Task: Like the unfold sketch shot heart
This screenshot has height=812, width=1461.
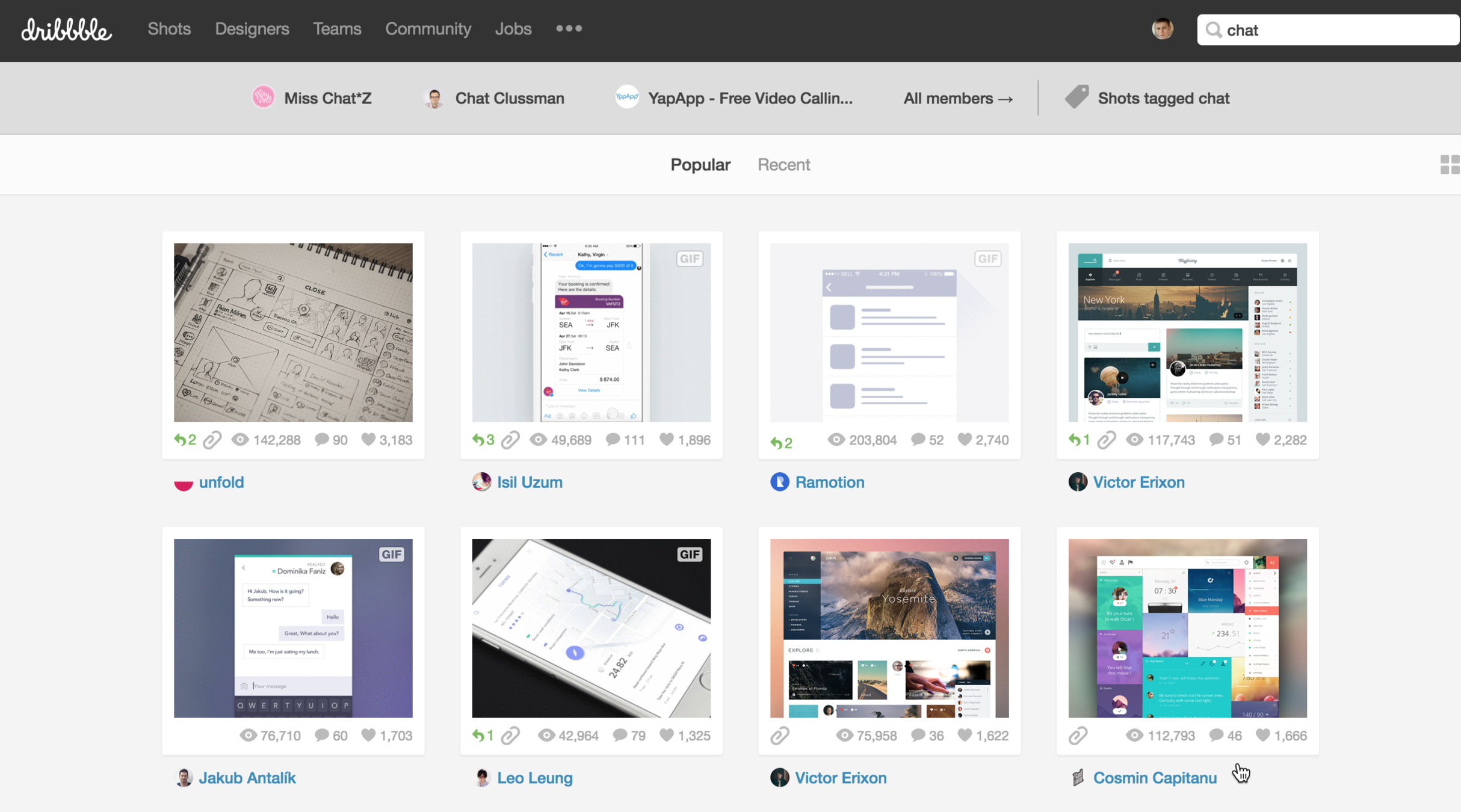Action: coord(368,440)
